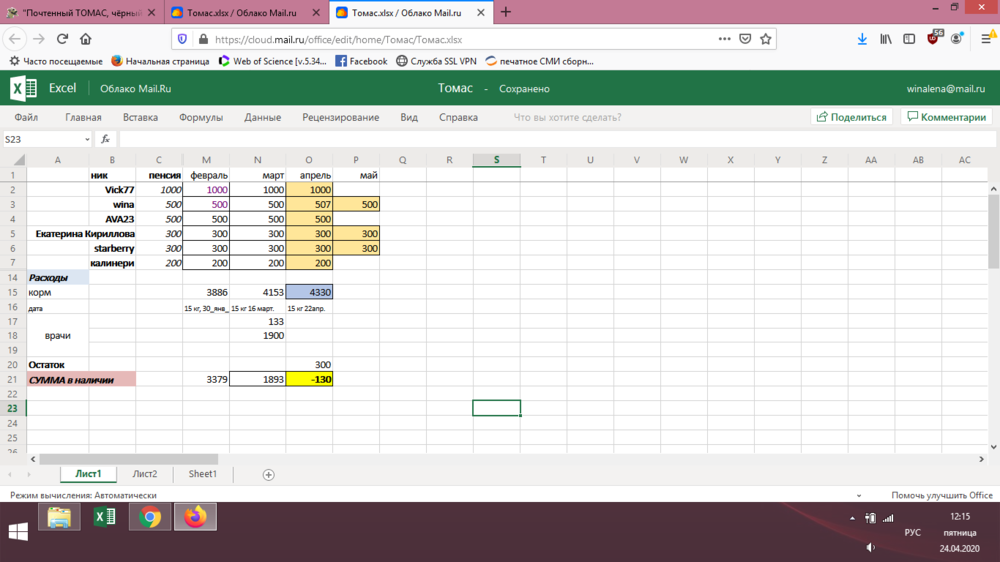Open the Формулы ribbon tab
The width and height of the screenshot is (1000, 562).
(x=201, y=117)
